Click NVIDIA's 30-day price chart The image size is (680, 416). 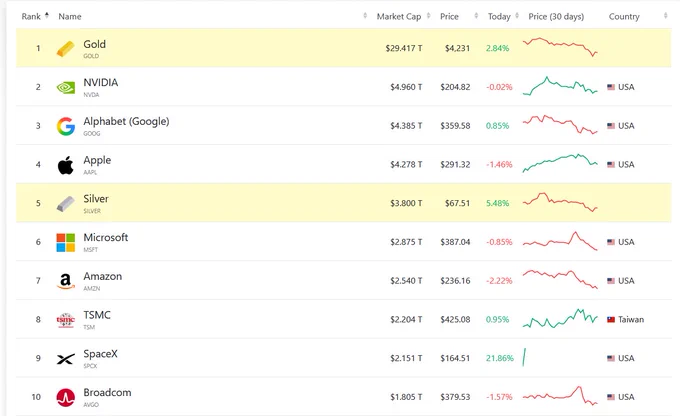pos(560,86)
